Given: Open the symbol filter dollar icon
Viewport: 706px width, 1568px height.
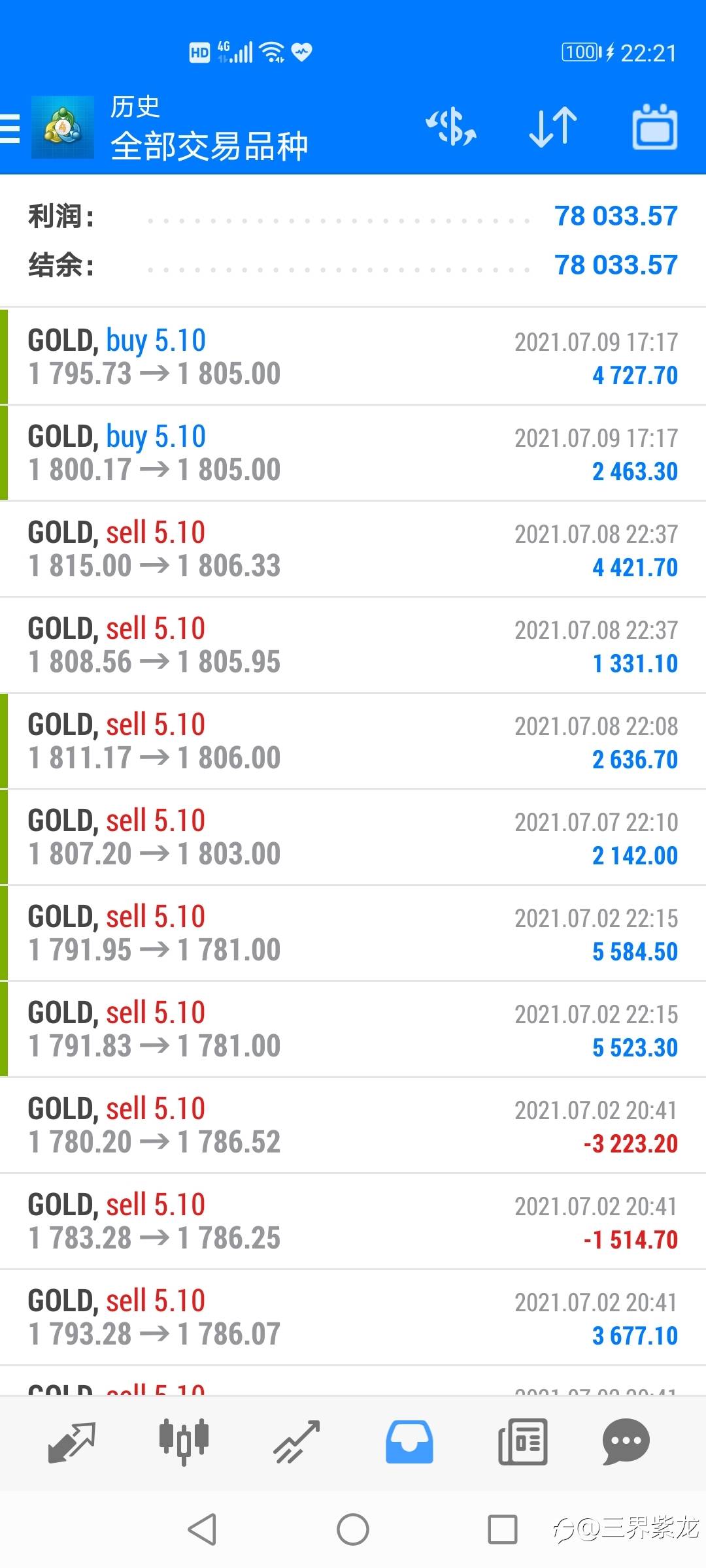Looking at the screenshot, I should (x=451, y=127).
